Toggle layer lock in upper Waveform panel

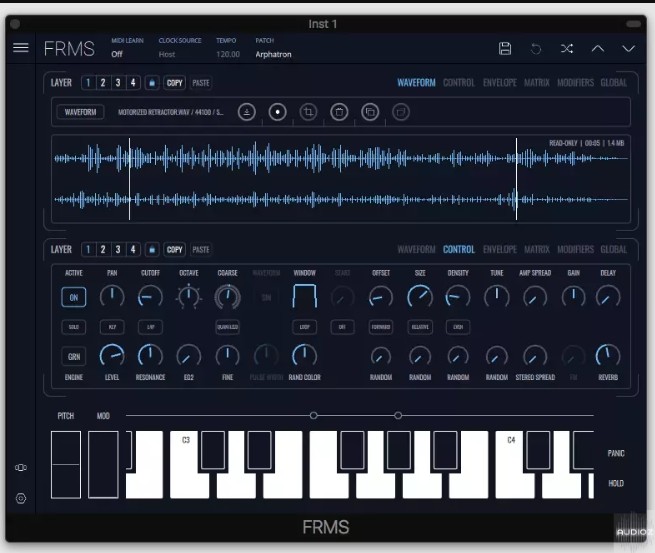152,83
